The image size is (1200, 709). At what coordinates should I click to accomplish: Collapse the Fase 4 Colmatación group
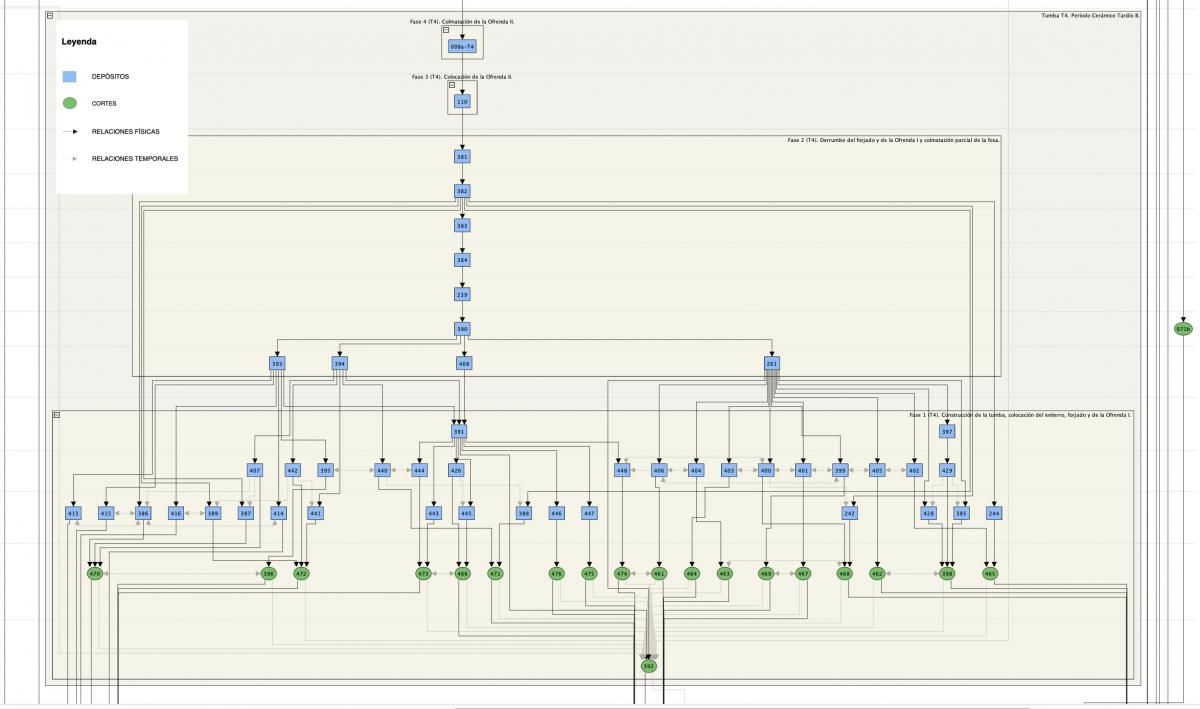click(446, 30)
